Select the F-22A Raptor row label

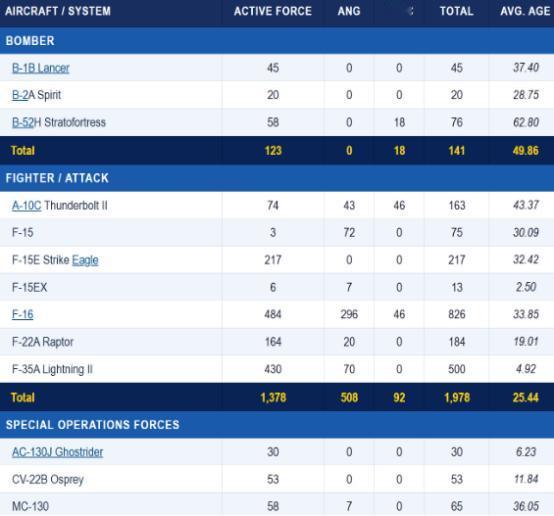43,342
